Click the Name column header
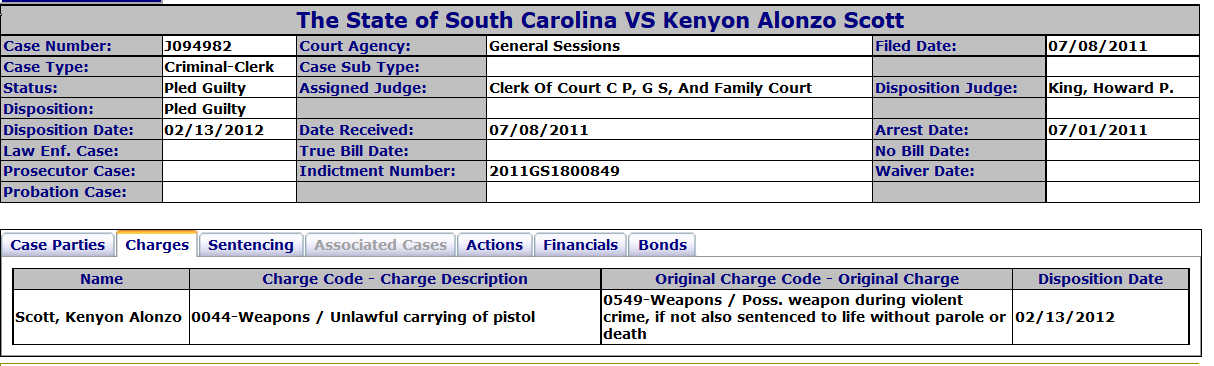This screenshot has height=366, width=1214. point(101,279)
